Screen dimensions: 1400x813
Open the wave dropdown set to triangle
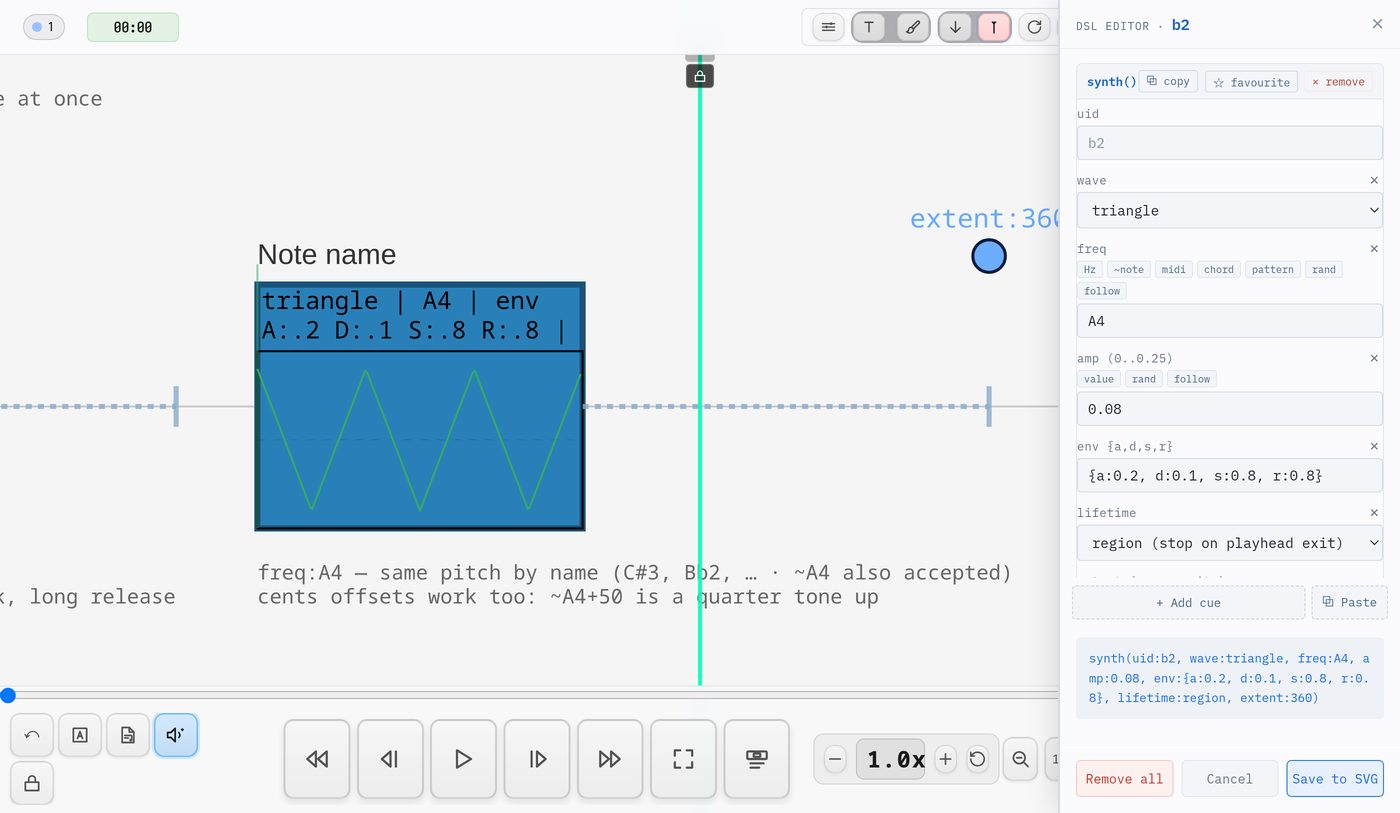1229,210
